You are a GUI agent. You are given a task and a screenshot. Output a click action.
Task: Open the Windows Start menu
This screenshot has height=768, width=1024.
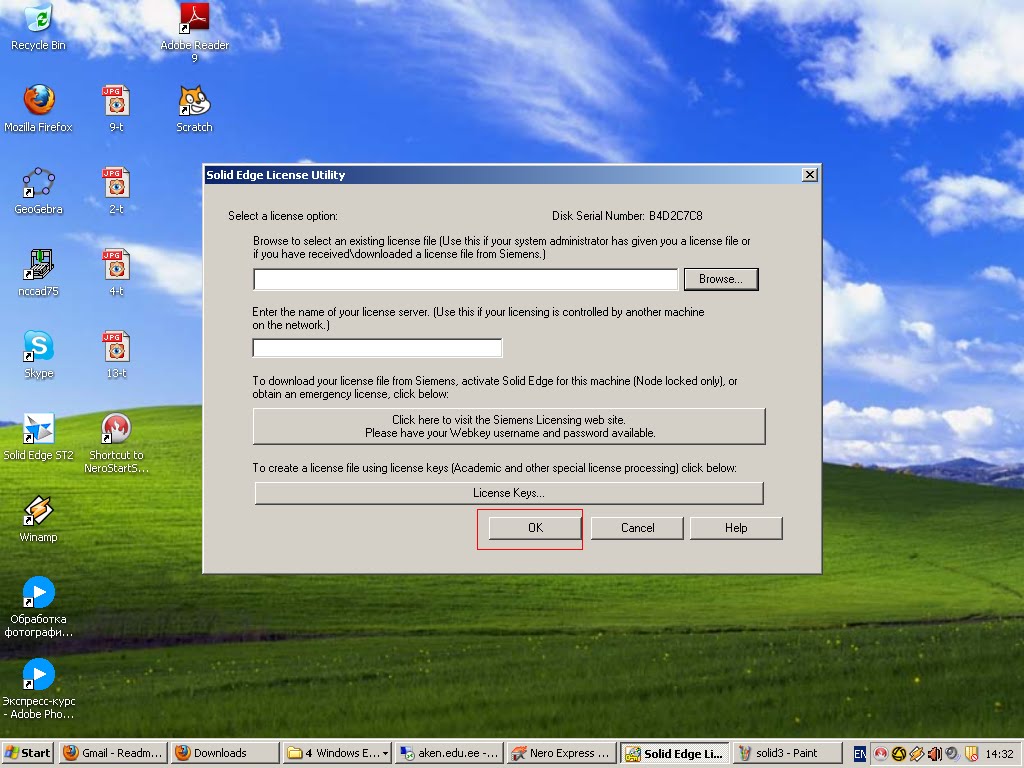pos(28,753)
